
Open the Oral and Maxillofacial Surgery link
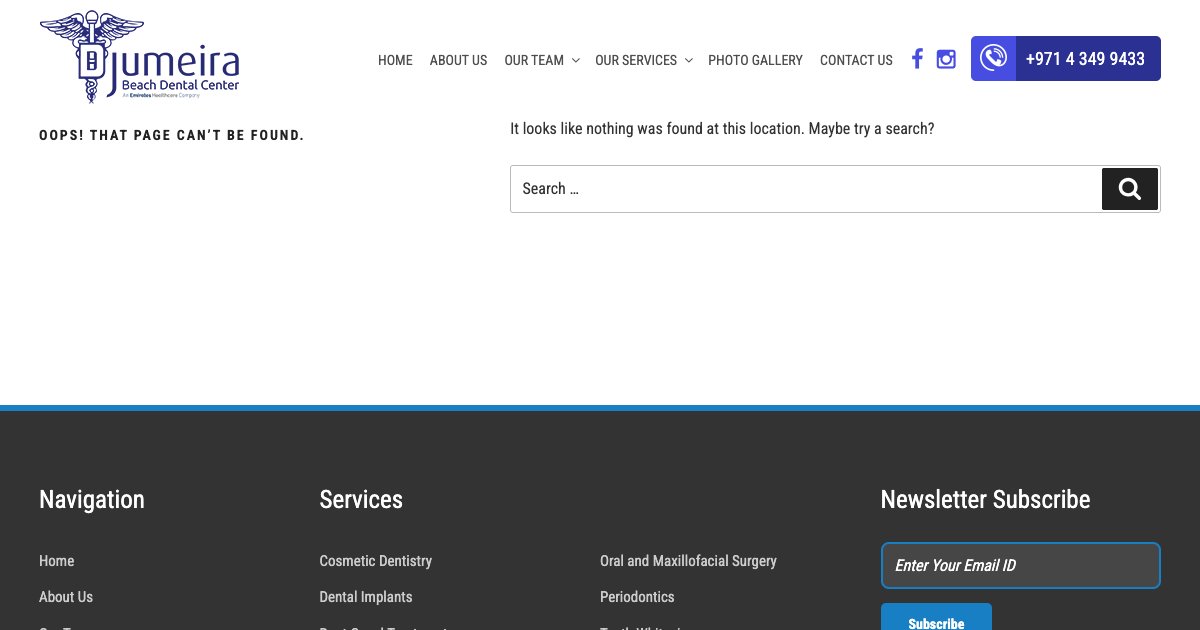(688, 561)
